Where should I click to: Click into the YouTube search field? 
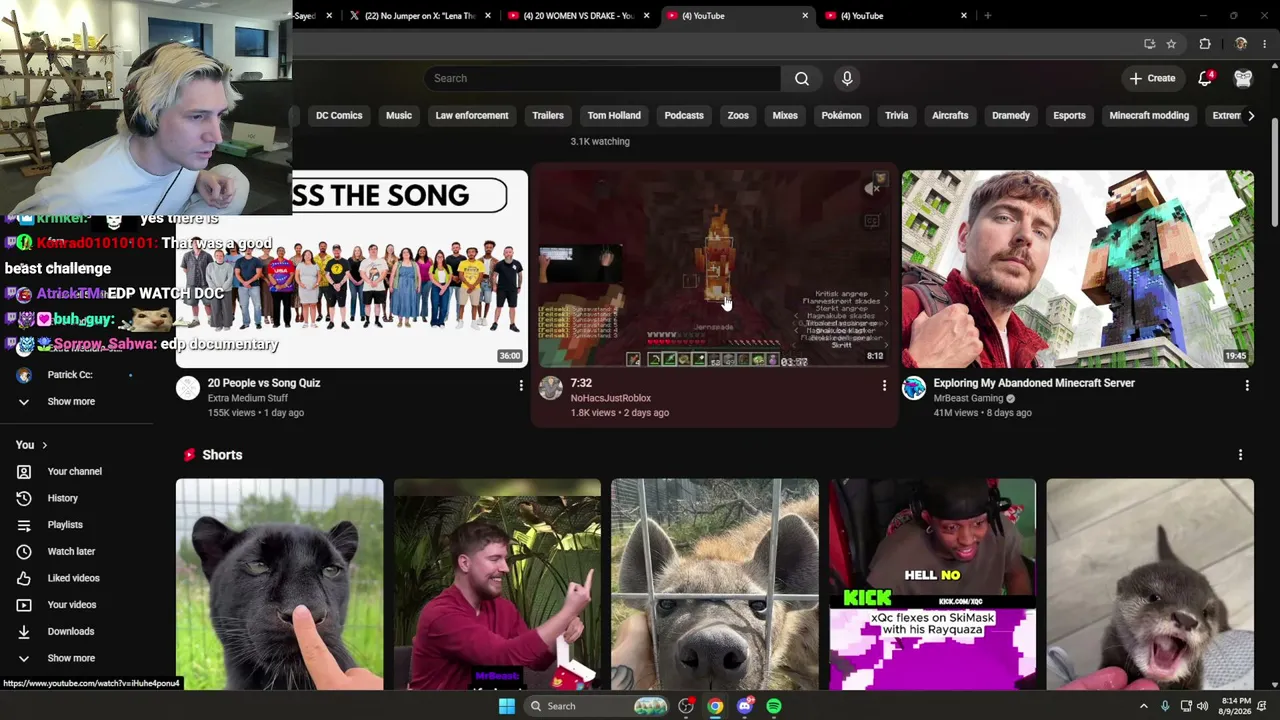[603, 78]
